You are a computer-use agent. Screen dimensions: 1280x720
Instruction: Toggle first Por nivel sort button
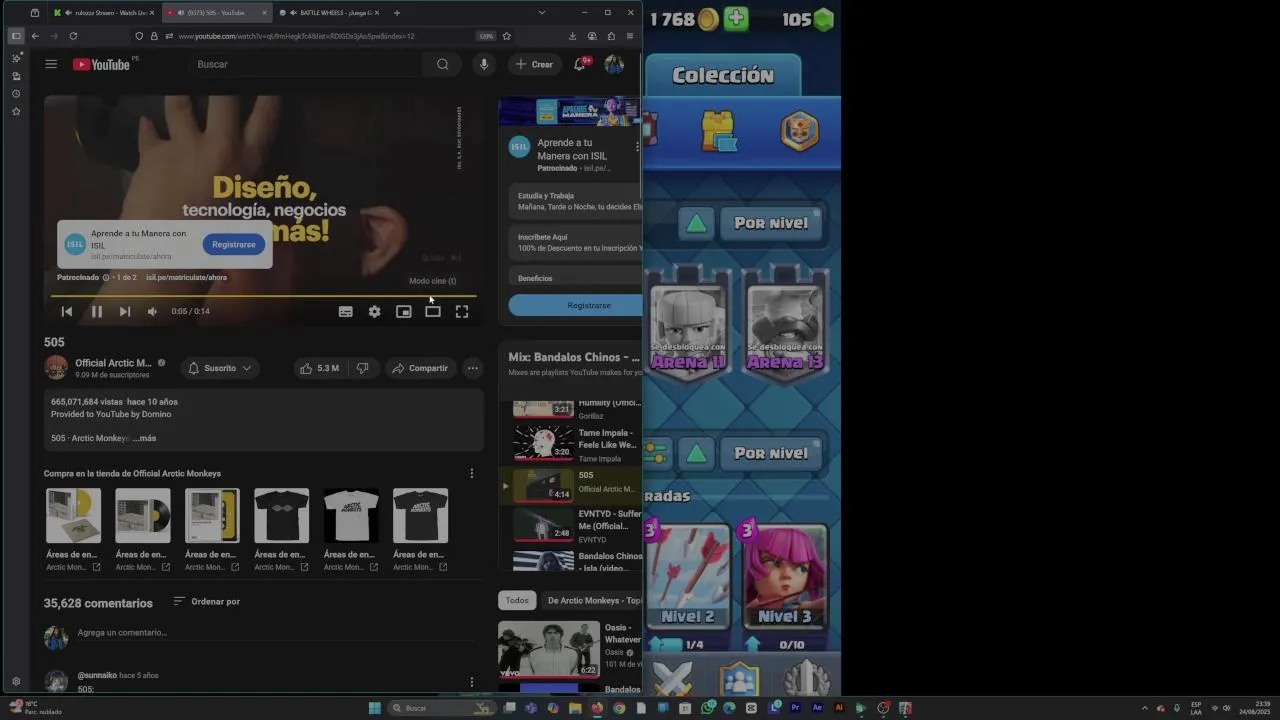click(771, 223)
